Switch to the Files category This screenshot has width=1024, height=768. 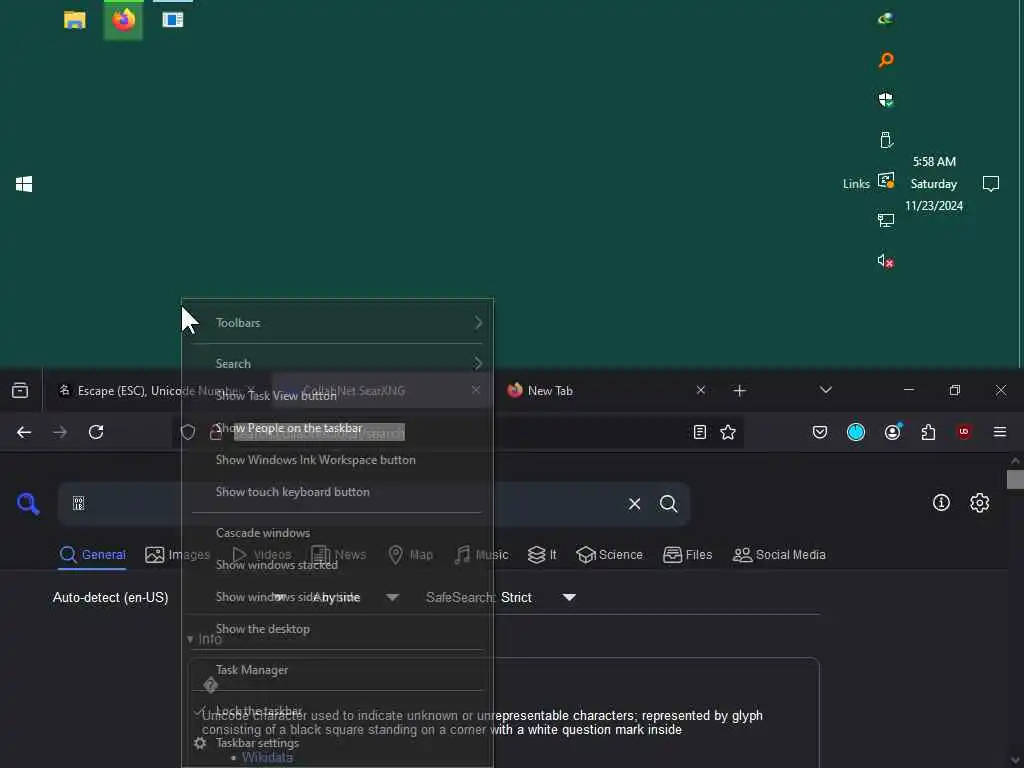[687, 554]
